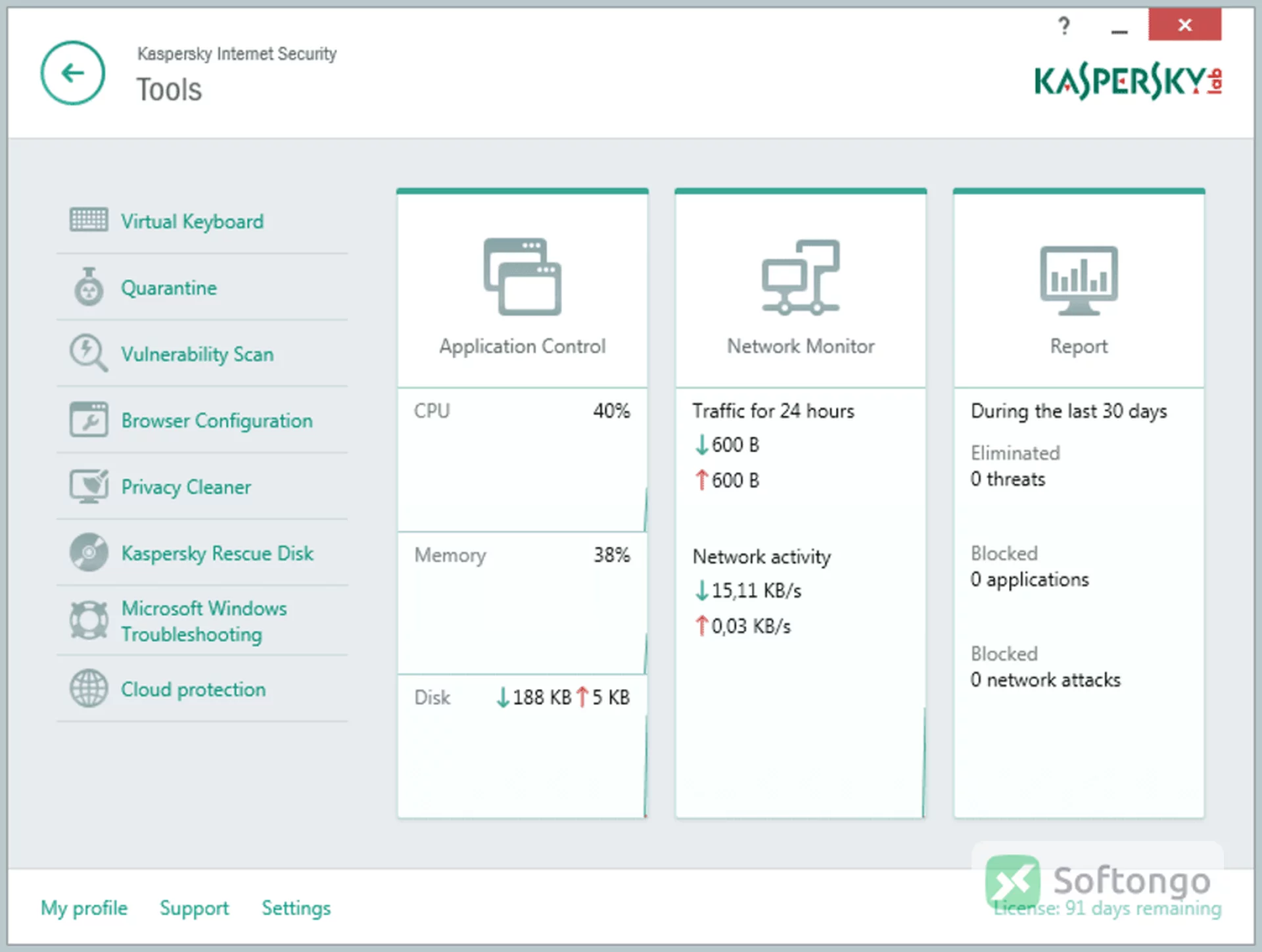This screenshot has height=952, width=1262.
Task: Open help via the question mark
Action: point(1064,26)
